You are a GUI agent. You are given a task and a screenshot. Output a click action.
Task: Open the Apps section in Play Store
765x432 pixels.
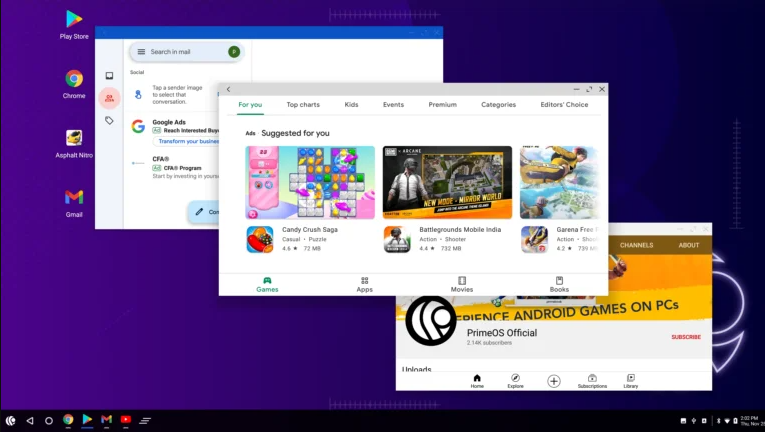coord(365,284)
